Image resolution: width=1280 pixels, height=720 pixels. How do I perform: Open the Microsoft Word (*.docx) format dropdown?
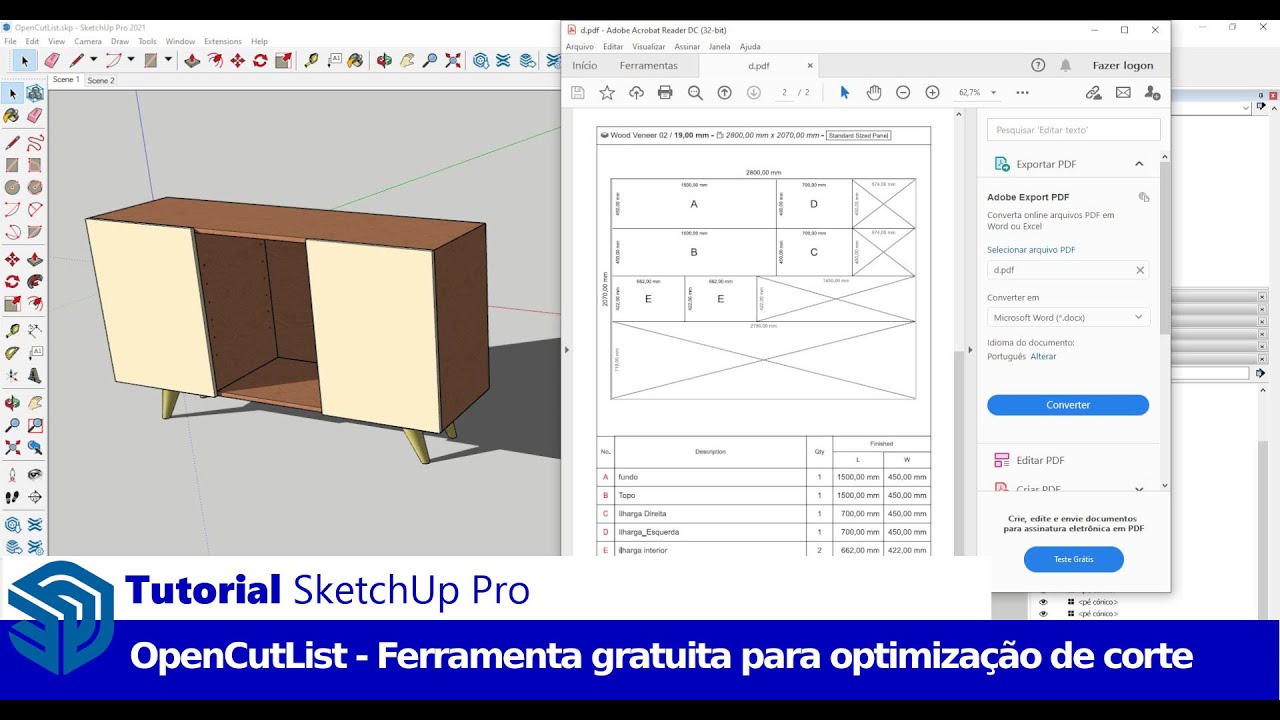[x=1068, y=317]
